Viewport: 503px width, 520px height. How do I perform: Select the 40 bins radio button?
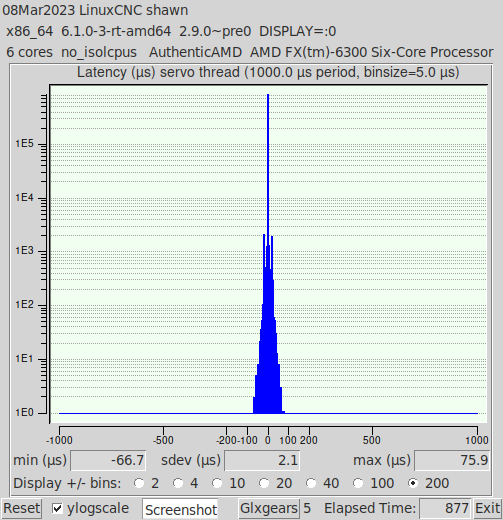tap(311, 483)
